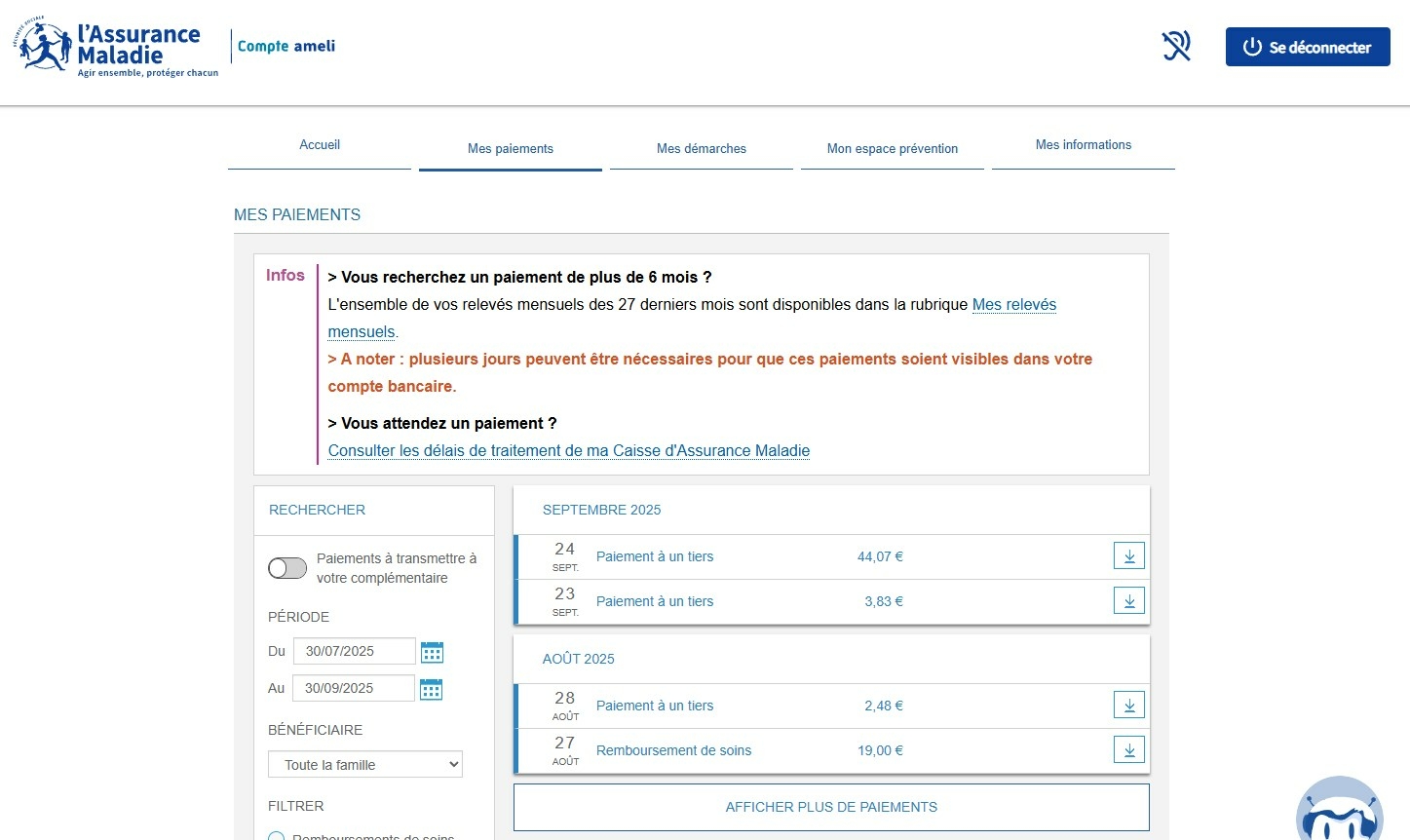Download the 27 Août 19,00 € reimbursement statement
Screen dimensions: 1410x840
click(x=1128, y=750)
